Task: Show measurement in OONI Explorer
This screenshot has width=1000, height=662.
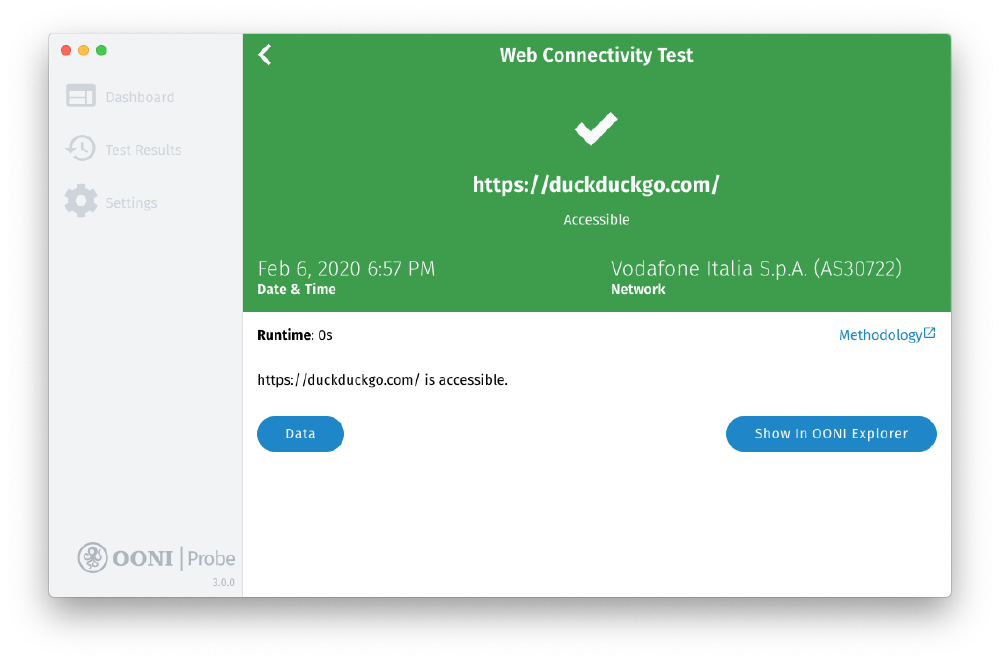Action: (x=831, y=433)
